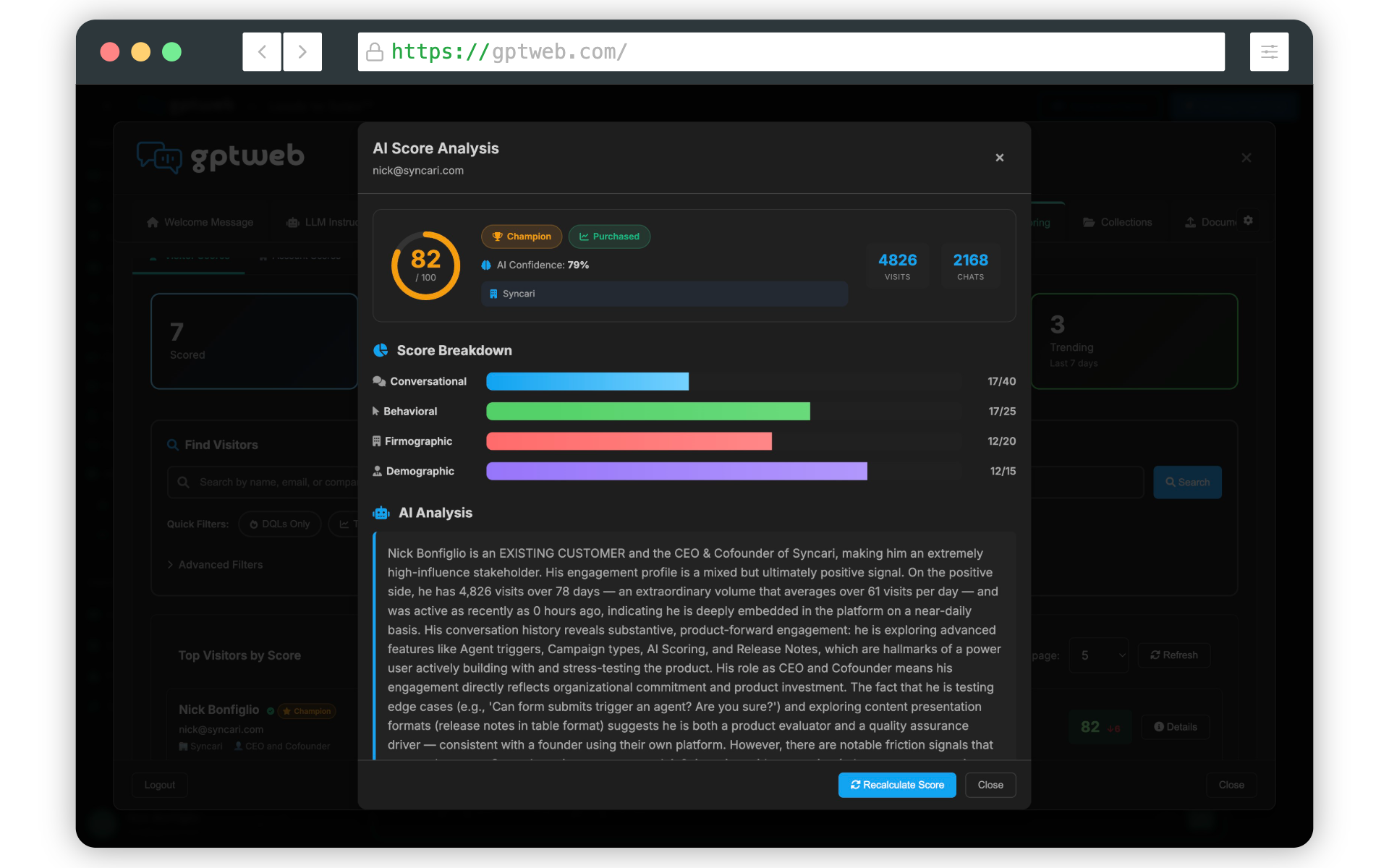This screenshot has width=1389, height=868.
Task: Click the Firmographic red progress bar
Action: [629, 441]
